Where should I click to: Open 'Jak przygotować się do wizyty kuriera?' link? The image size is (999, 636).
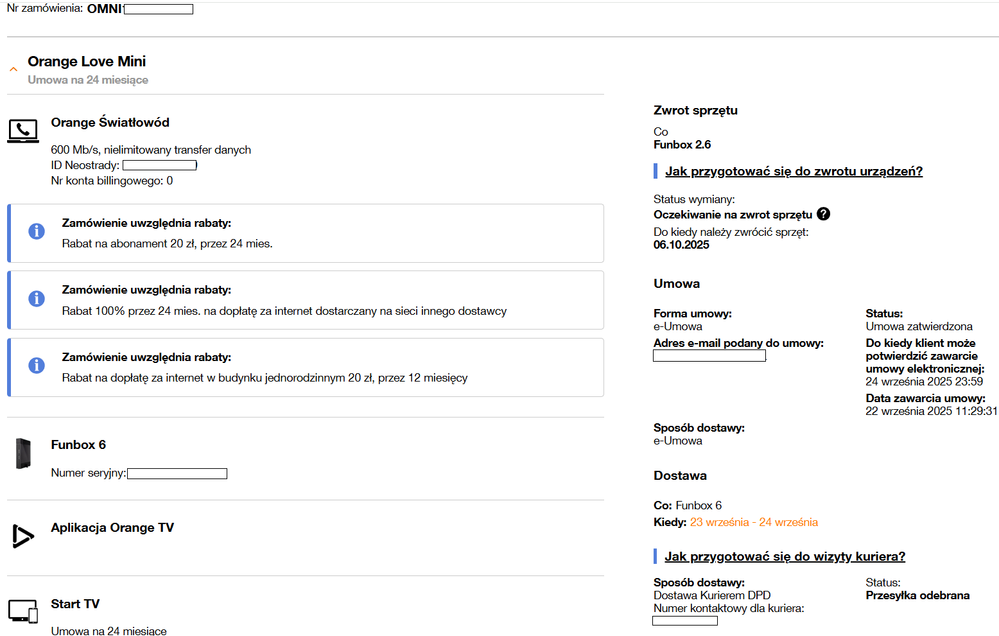784,557
